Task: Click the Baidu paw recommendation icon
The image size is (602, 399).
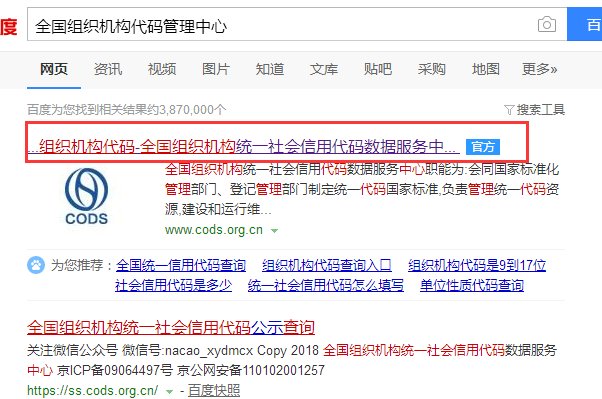Action: (36, 265)
